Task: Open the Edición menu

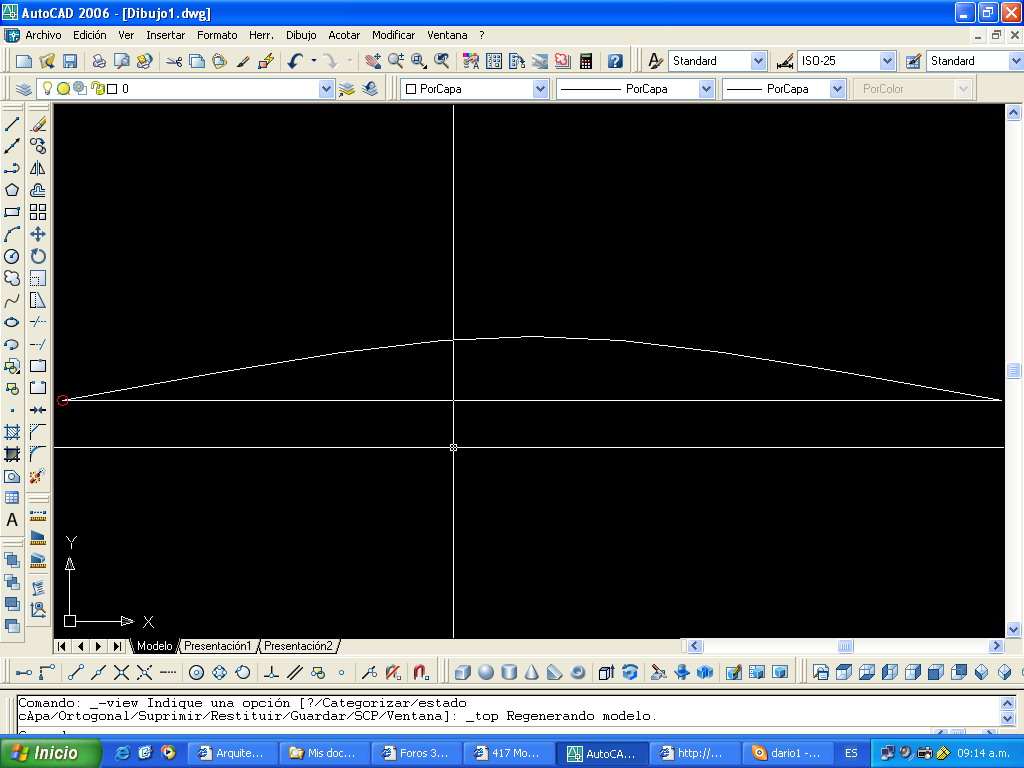Action: coord(89,35)
